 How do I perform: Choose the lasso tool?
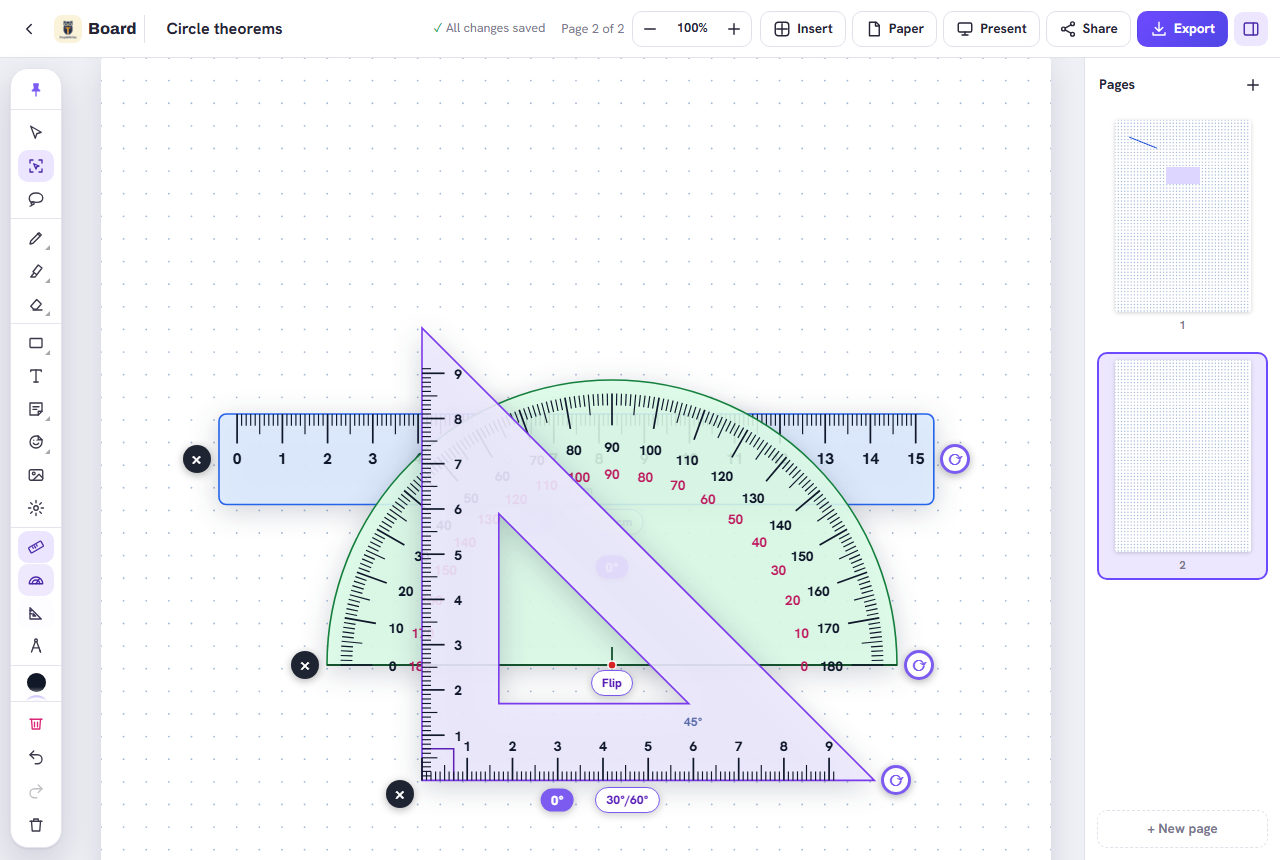[x=36, y=199]
